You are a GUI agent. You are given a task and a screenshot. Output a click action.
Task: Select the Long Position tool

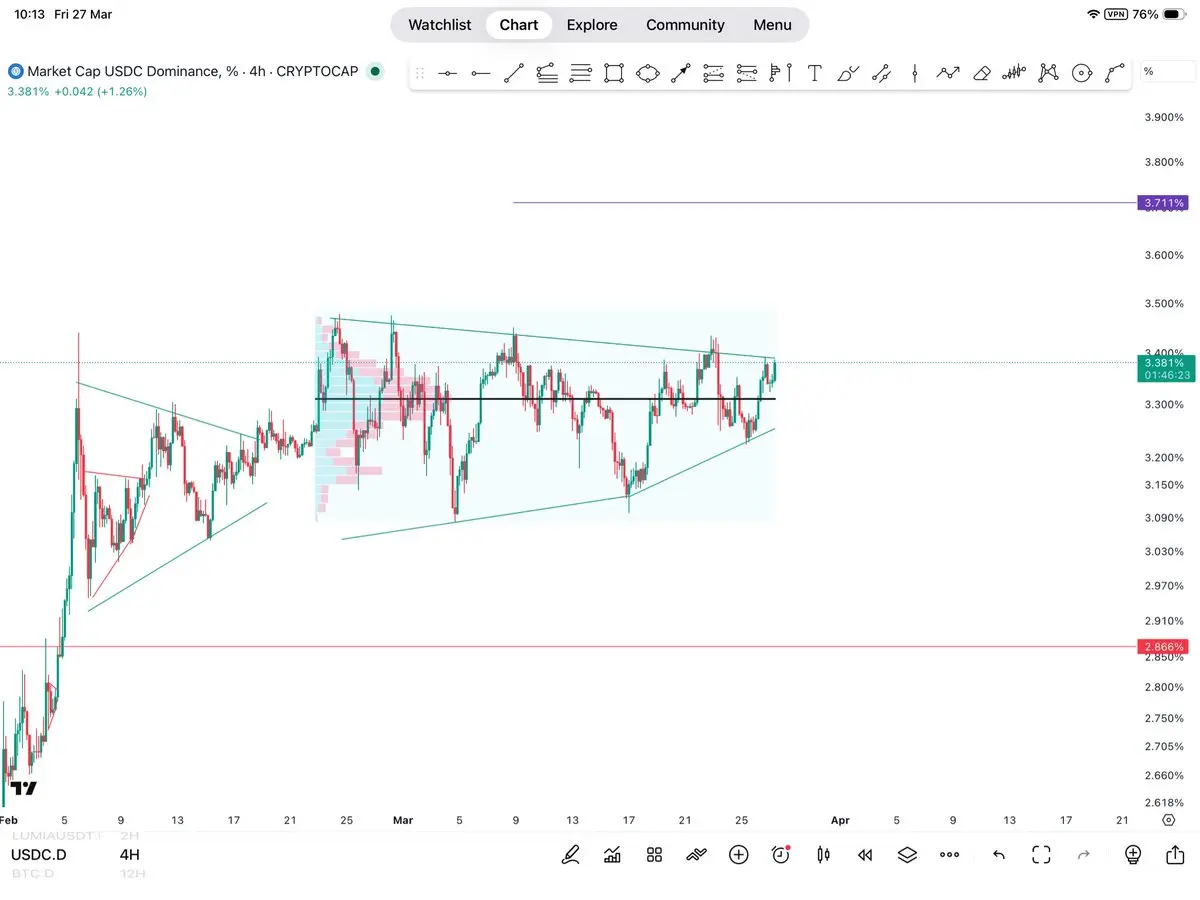(714, 73)
